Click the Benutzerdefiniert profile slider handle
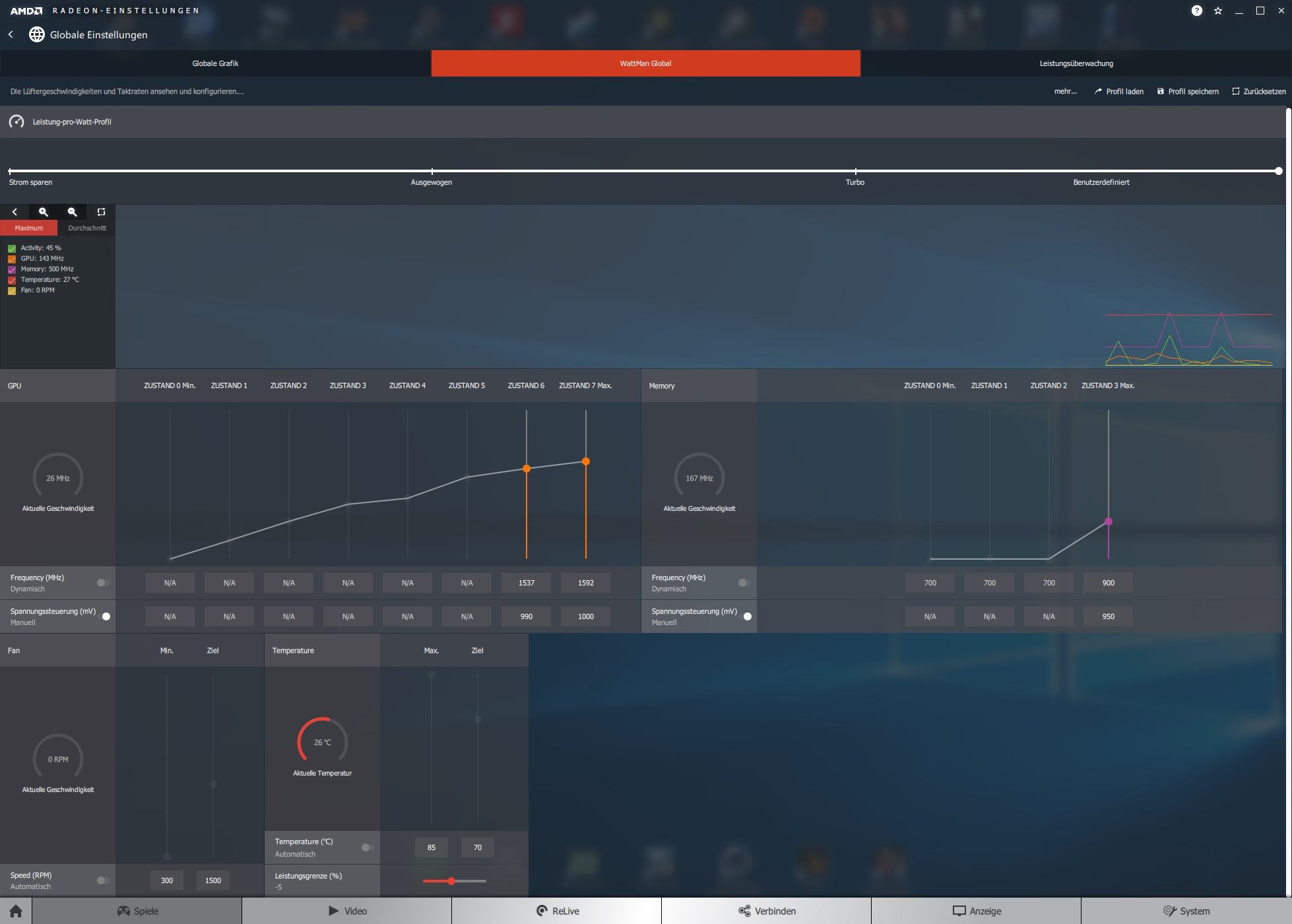Viewport: 1292px width, 924px height. pyautogui.click(x=1279, y=171)
